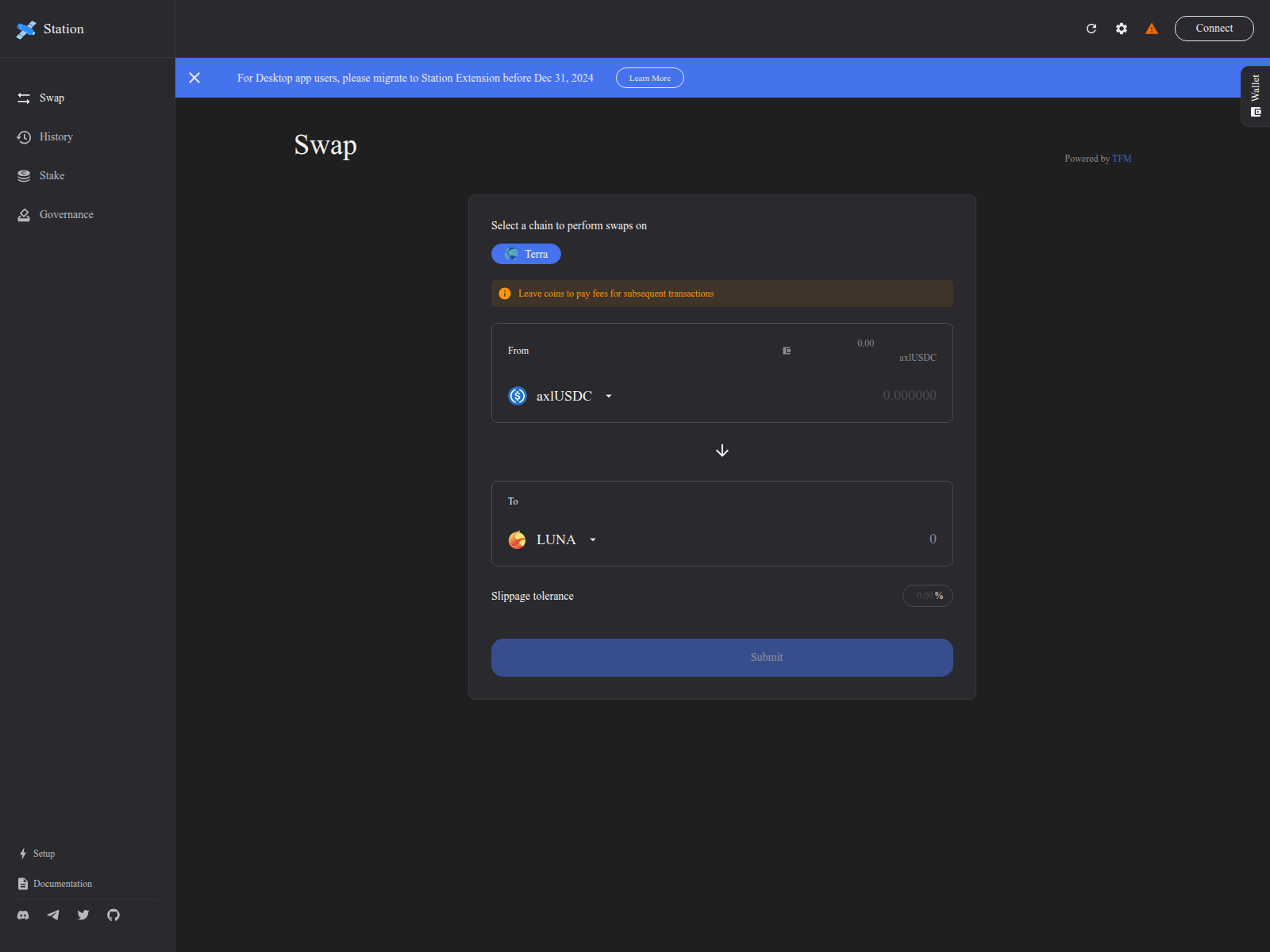1270x952 pixels.
Task: Click the down arrow between From and To
Action: click(x=722, y=451)
